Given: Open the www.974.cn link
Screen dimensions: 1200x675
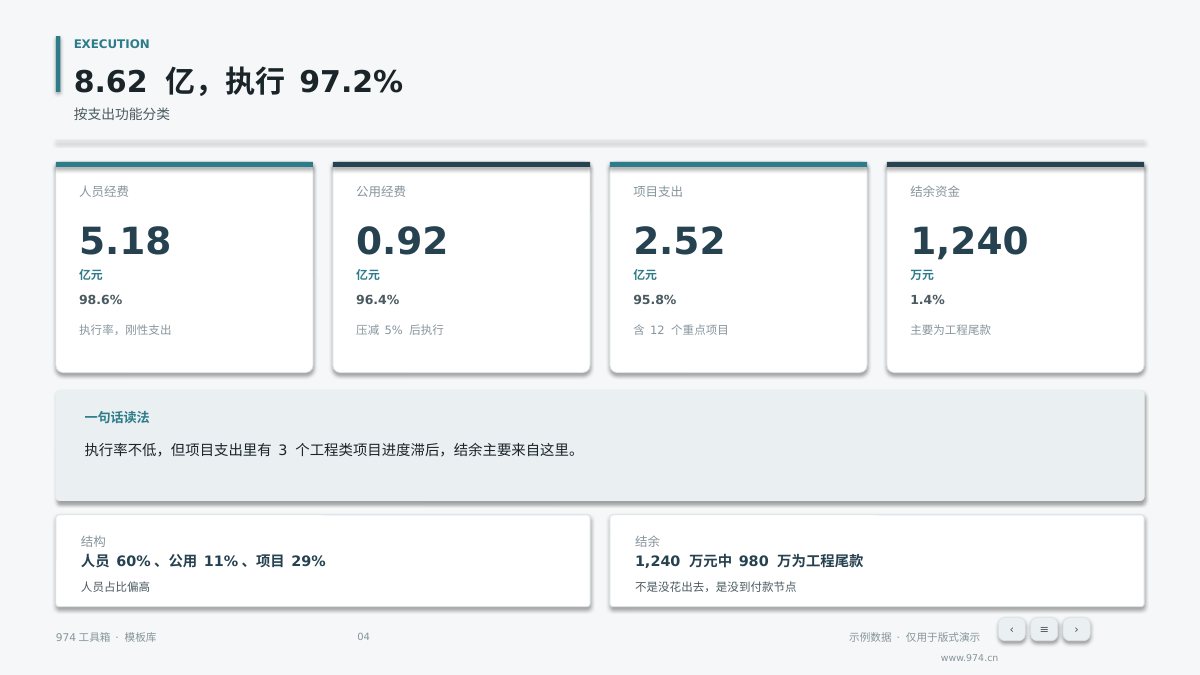Looking at the screenshot, I should tap(969, 658).
